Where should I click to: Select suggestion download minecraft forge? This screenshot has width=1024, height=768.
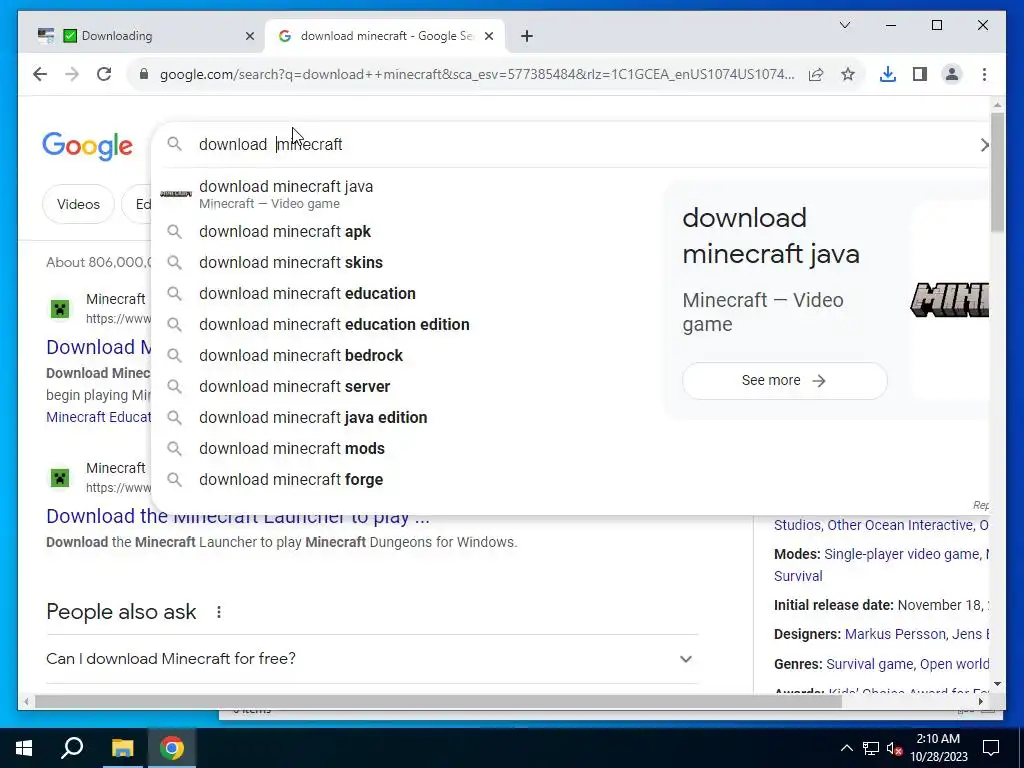tap(405, 480)
